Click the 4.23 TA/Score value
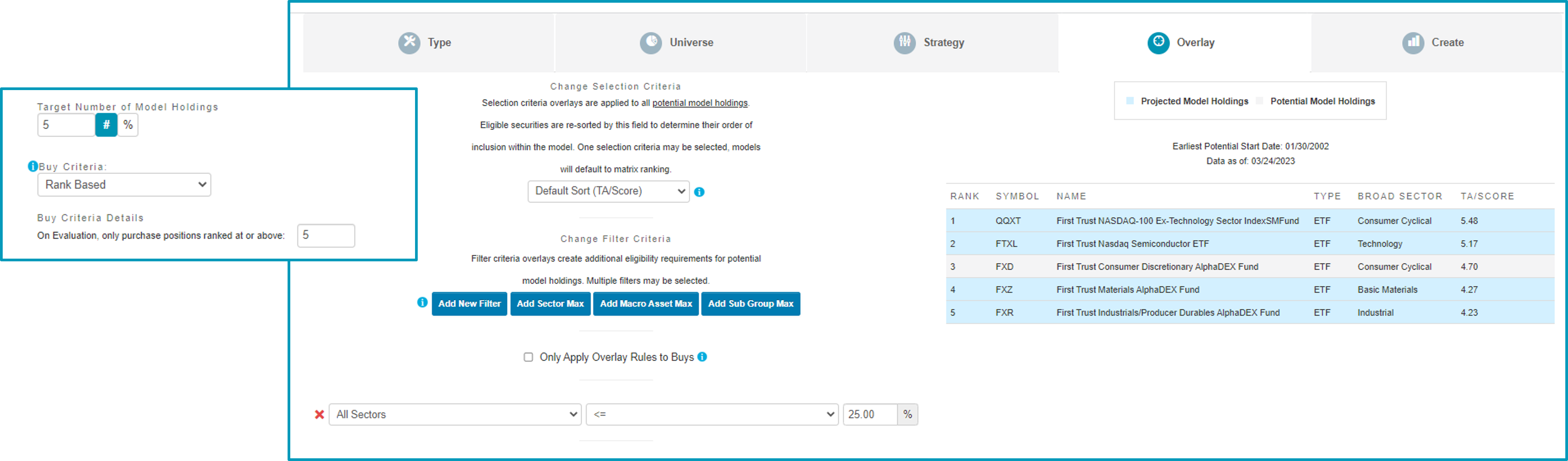1568x461 pixels. 1469,312
